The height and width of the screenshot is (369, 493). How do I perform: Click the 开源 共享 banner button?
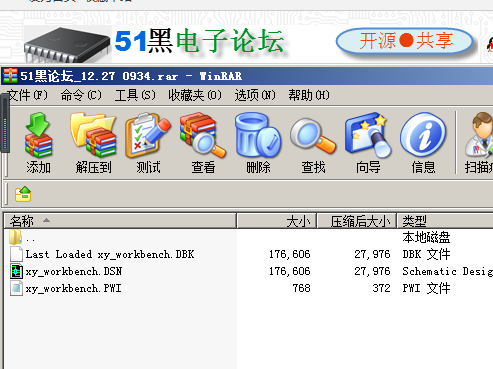[405, 41]
